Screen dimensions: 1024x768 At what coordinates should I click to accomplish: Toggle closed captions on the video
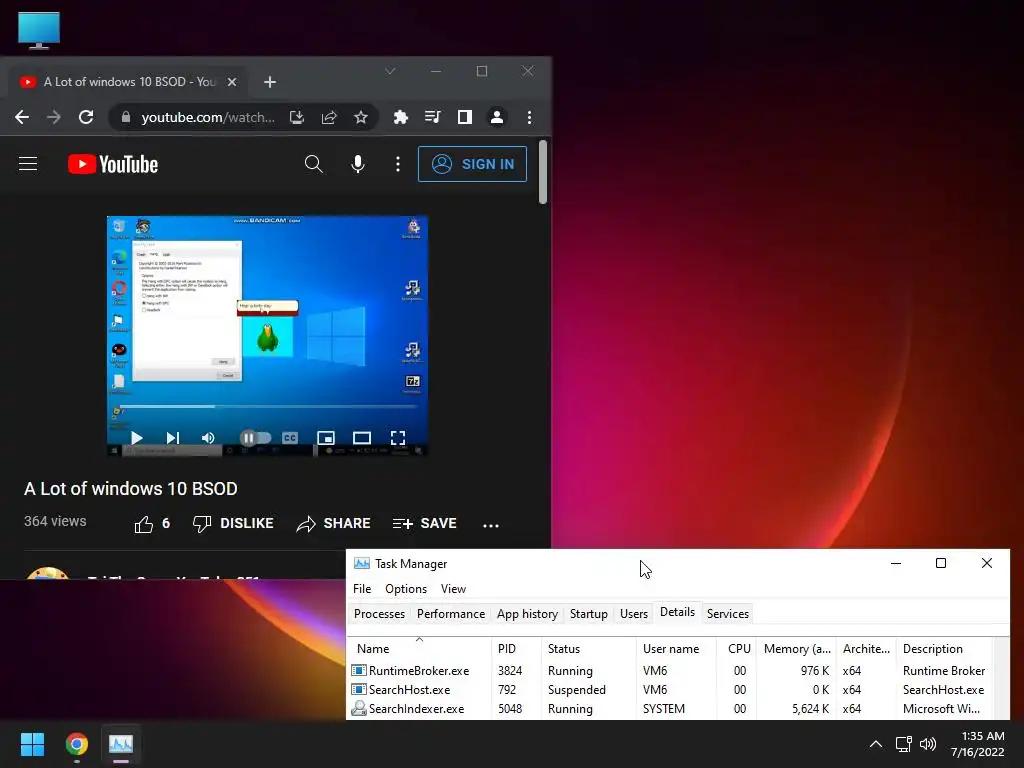(290, 438)
